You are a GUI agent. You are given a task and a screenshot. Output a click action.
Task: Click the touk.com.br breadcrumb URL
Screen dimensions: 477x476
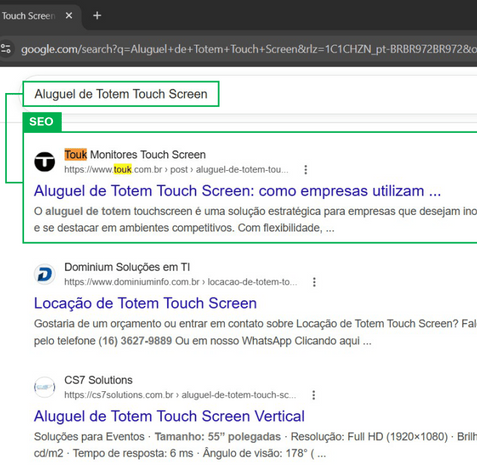[176, 170]
